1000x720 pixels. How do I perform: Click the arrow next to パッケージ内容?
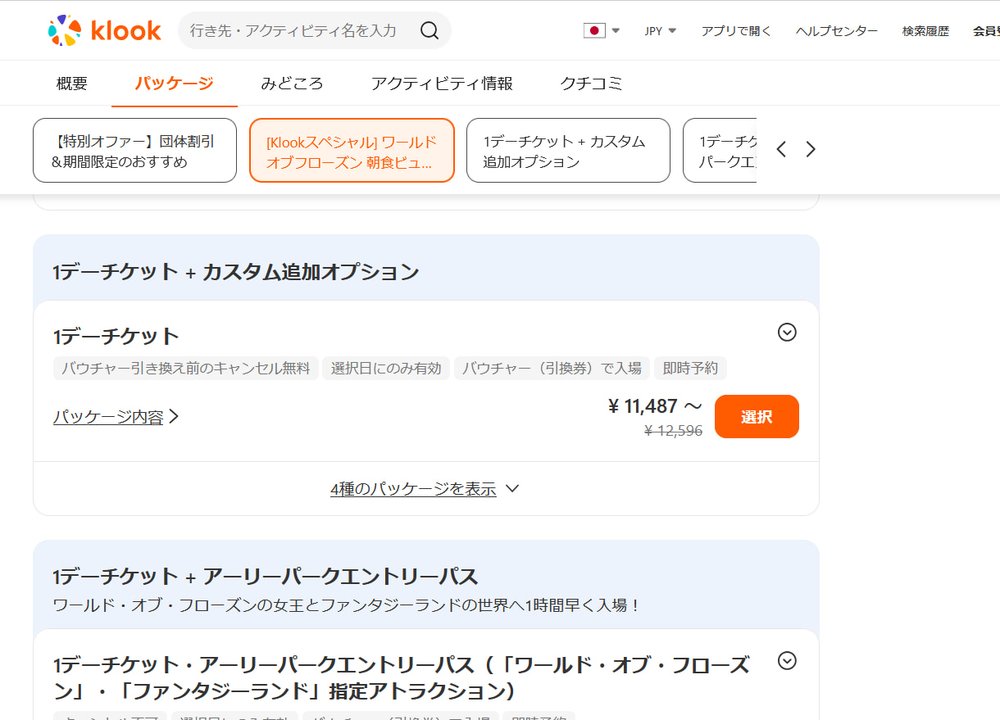(175, 416)
